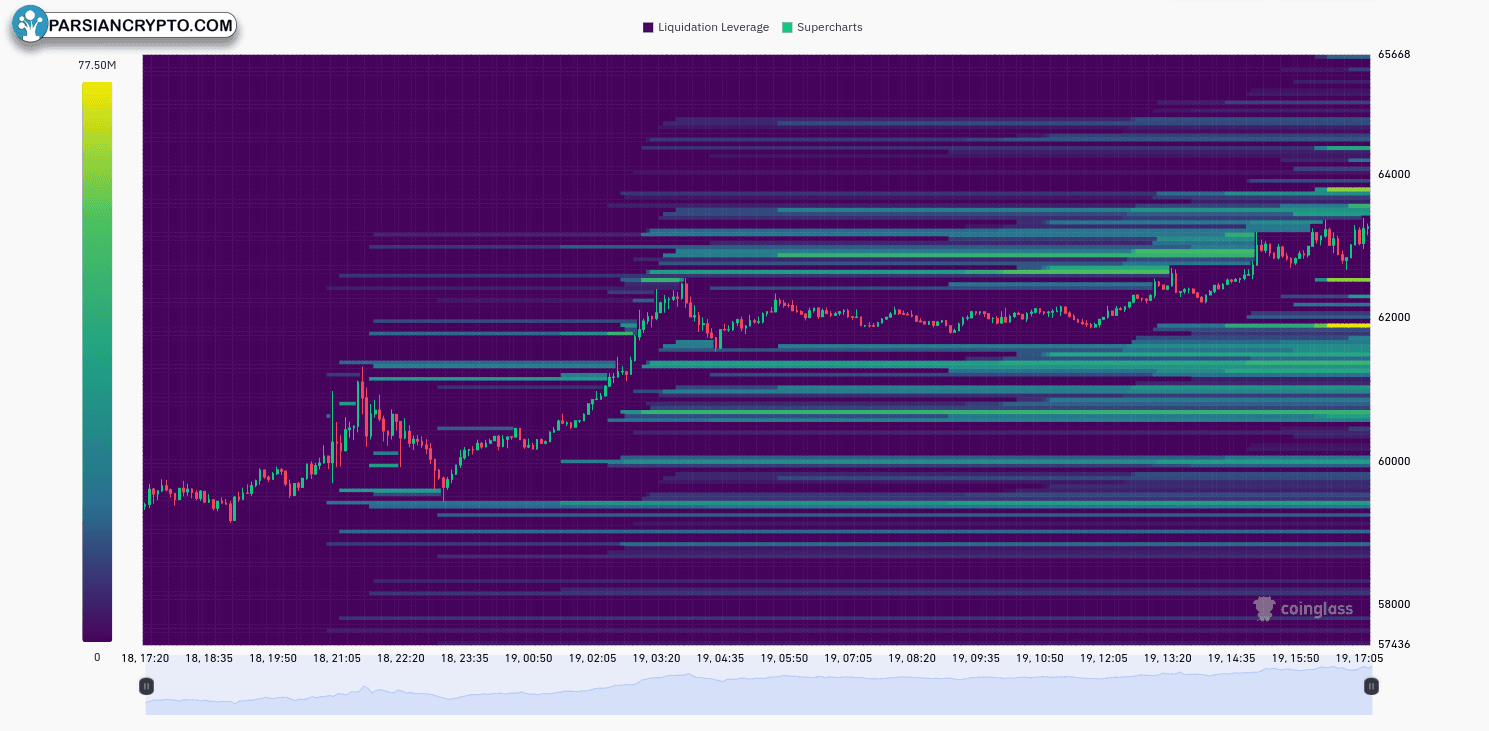Click the '19, 09:35' time axis label

(976, 658)
